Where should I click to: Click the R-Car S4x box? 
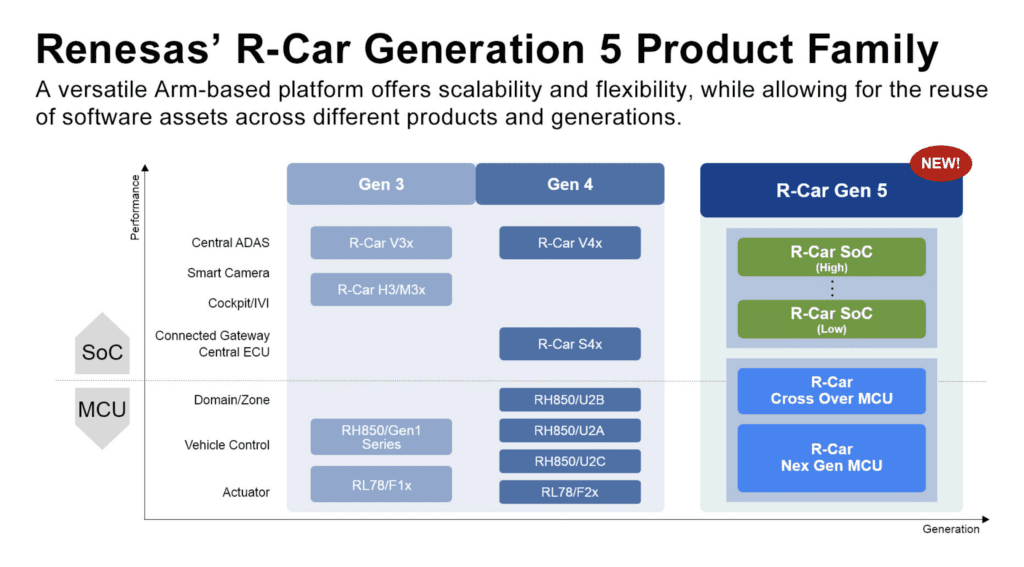(x=569, y=344)
